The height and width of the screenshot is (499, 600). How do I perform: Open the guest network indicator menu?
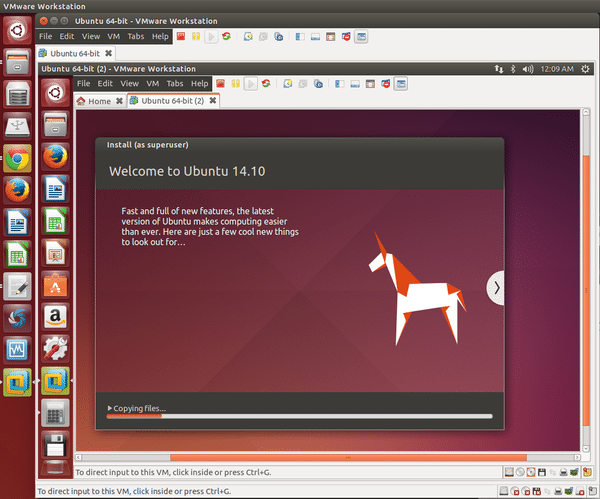click(499, 69)
